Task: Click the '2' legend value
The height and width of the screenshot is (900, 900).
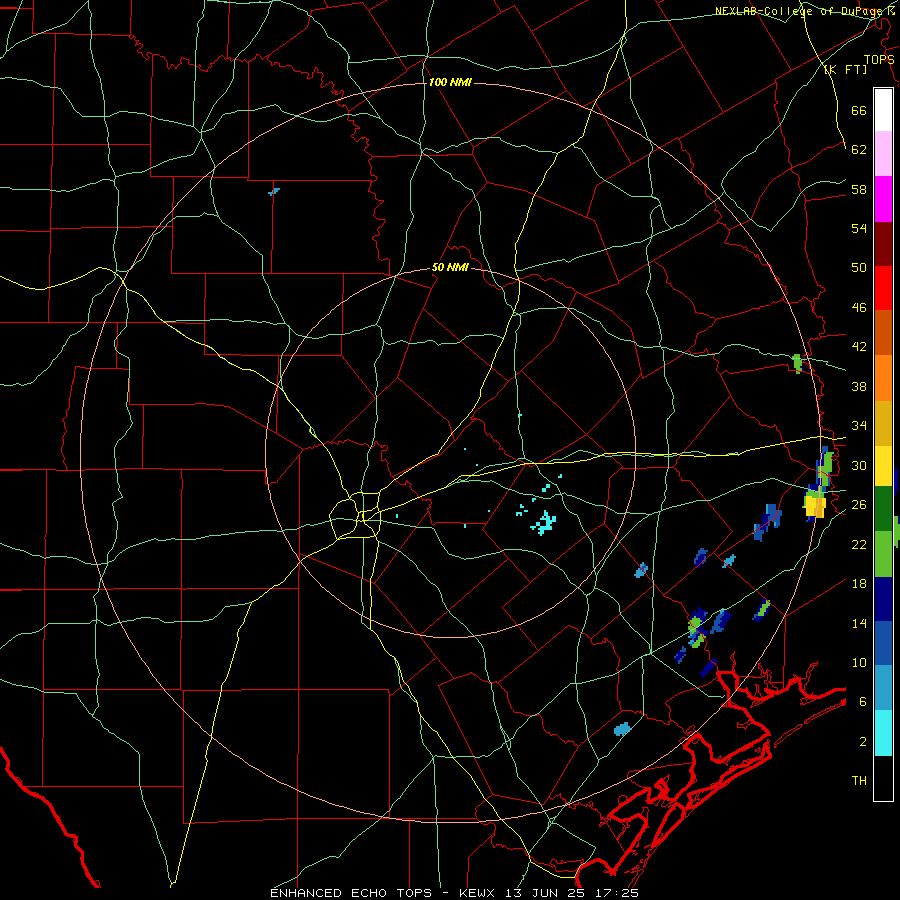Action: [x=862, y=742]
